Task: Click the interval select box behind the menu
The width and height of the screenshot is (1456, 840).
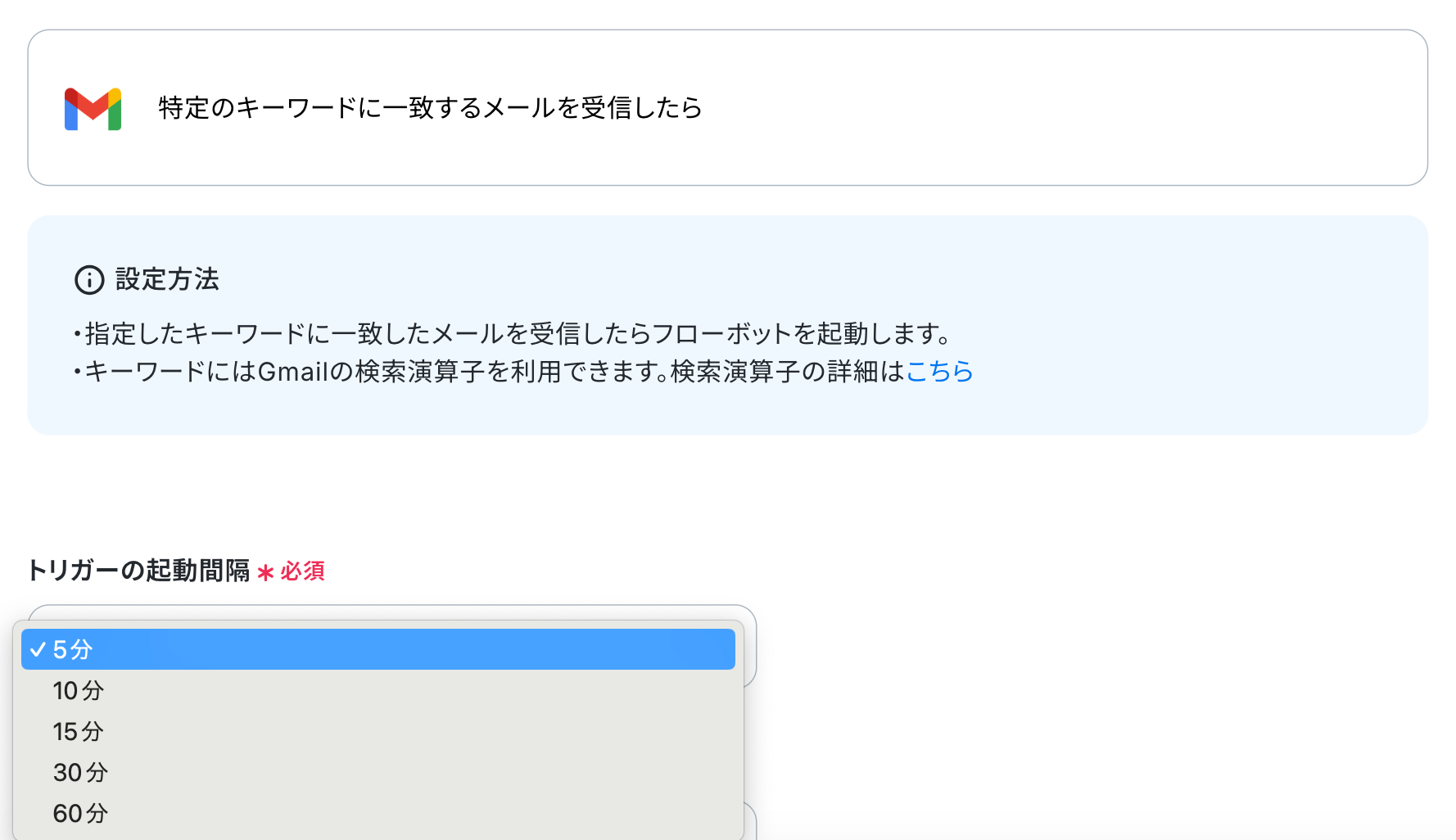Action: [x=749, y=647]
